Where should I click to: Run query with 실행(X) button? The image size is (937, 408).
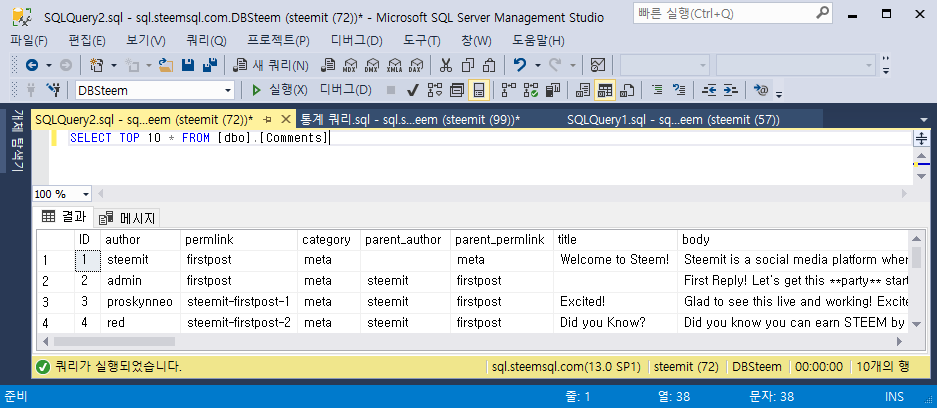click(280, 90)
